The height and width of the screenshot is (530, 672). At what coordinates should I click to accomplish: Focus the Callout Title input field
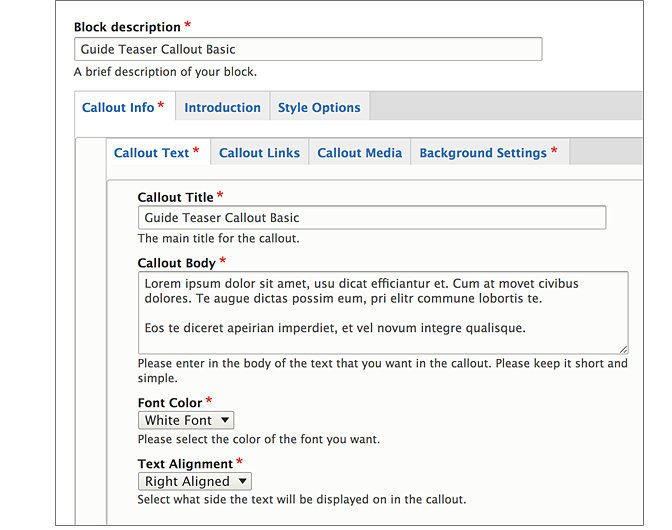point(371,218)
